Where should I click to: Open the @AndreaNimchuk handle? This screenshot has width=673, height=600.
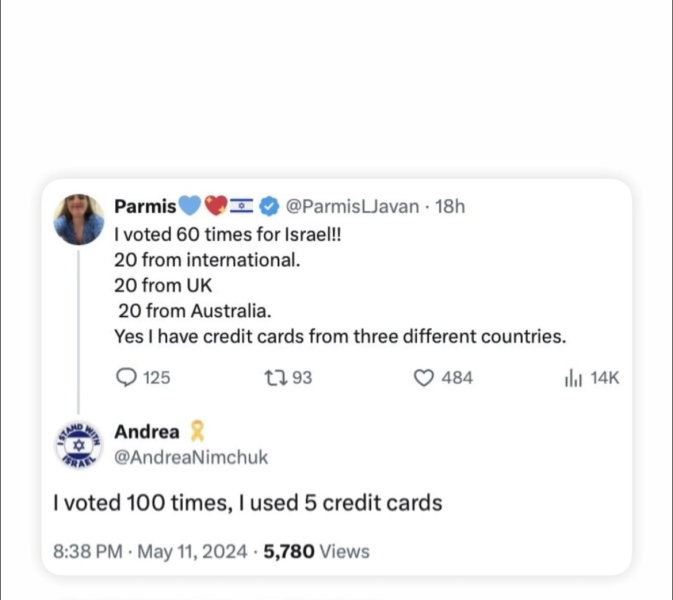point(191,457)
